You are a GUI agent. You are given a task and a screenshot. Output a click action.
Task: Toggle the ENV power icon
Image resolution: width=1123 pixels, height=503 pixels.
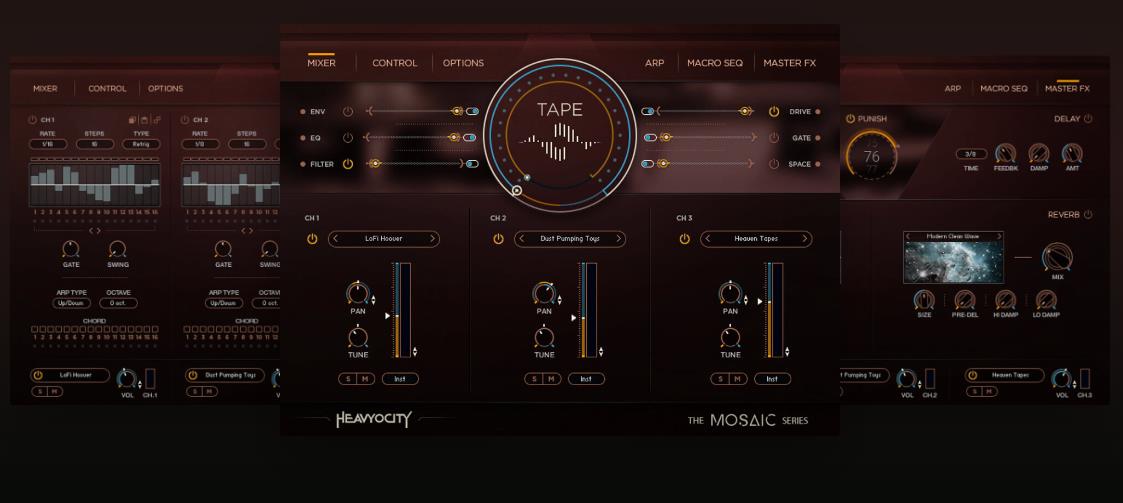tap(348, 112)
